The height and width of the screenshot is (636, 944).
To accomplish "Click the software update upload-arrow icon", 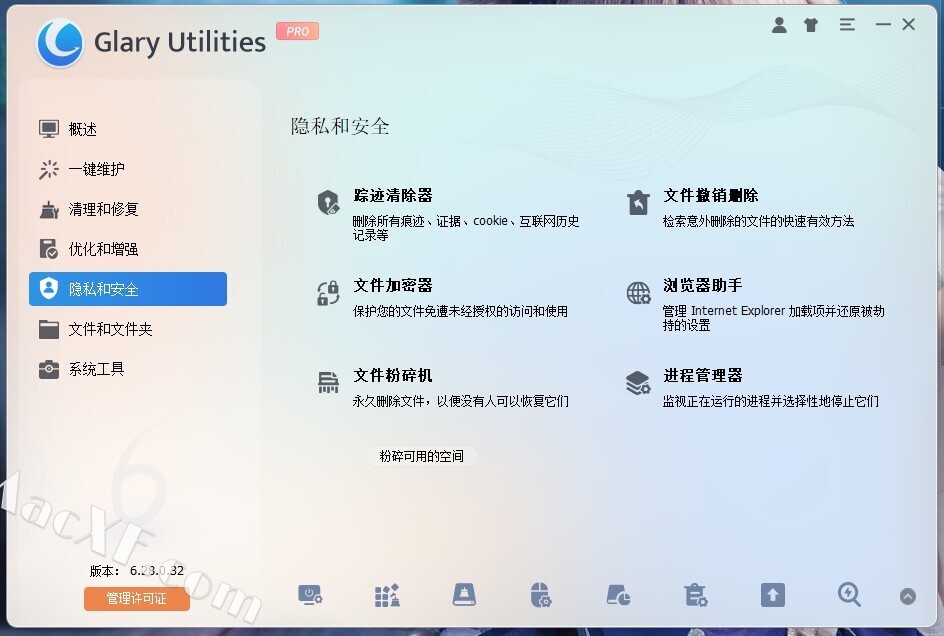I will coord(772,595).
